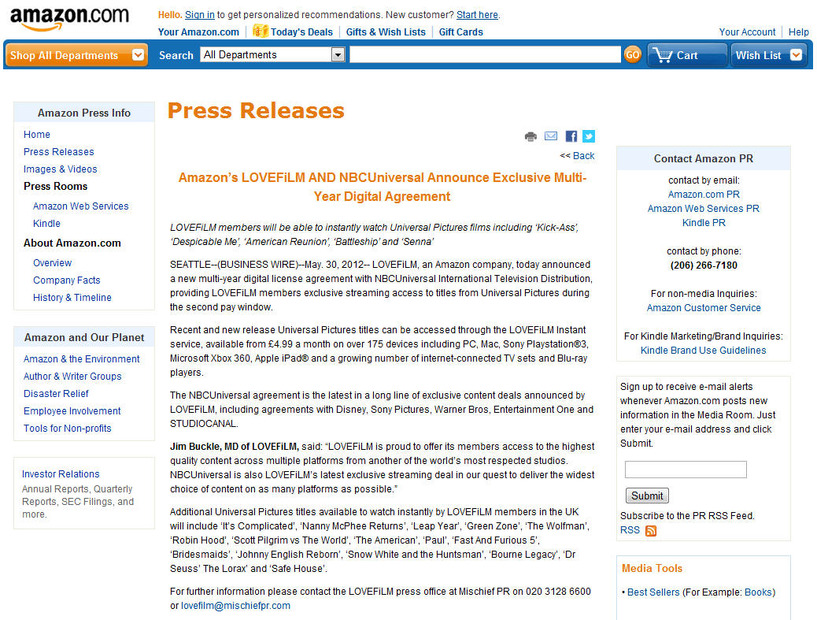Open the Overview link
817x620 pixels.
click(52, 263)
